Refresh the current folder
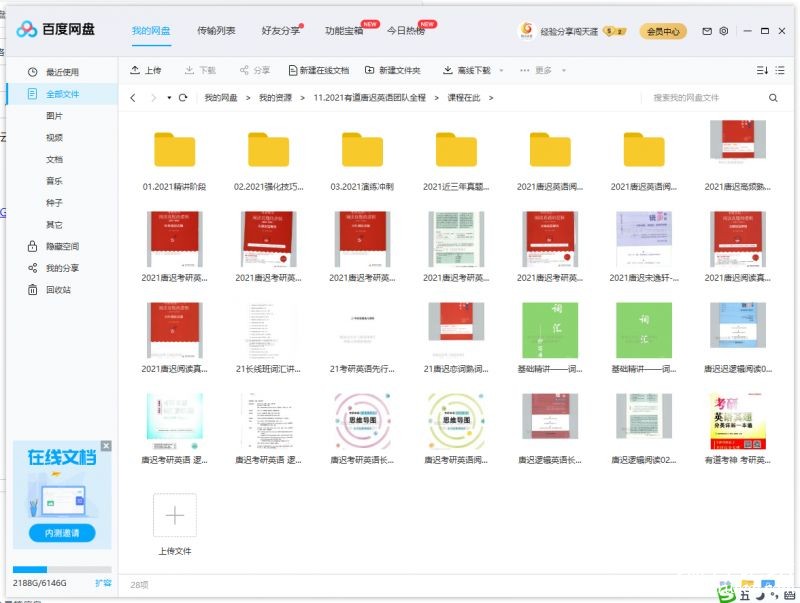Screen dimensions: 800x603 (183, 97)
